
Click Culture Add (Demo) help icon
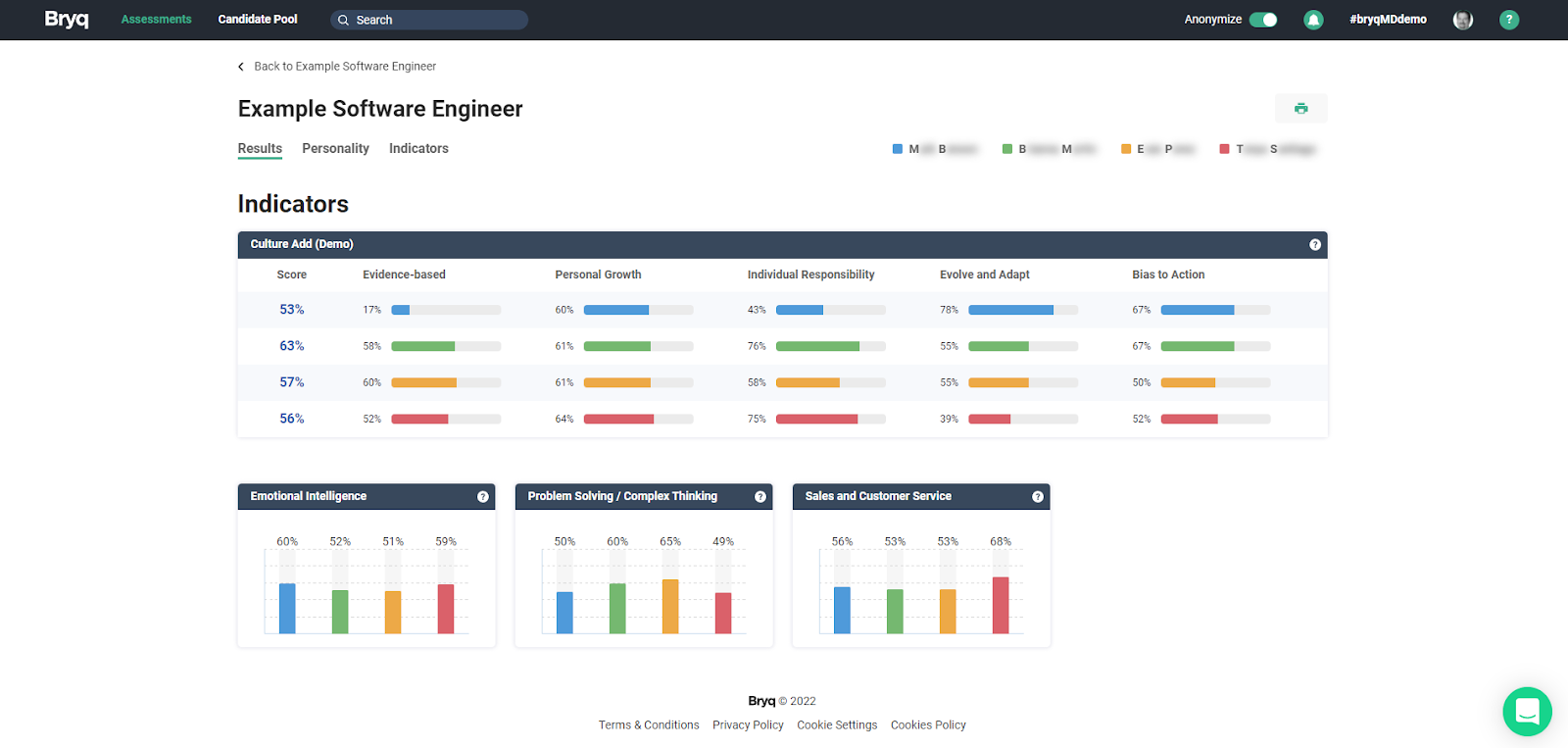pos(1315,245)
